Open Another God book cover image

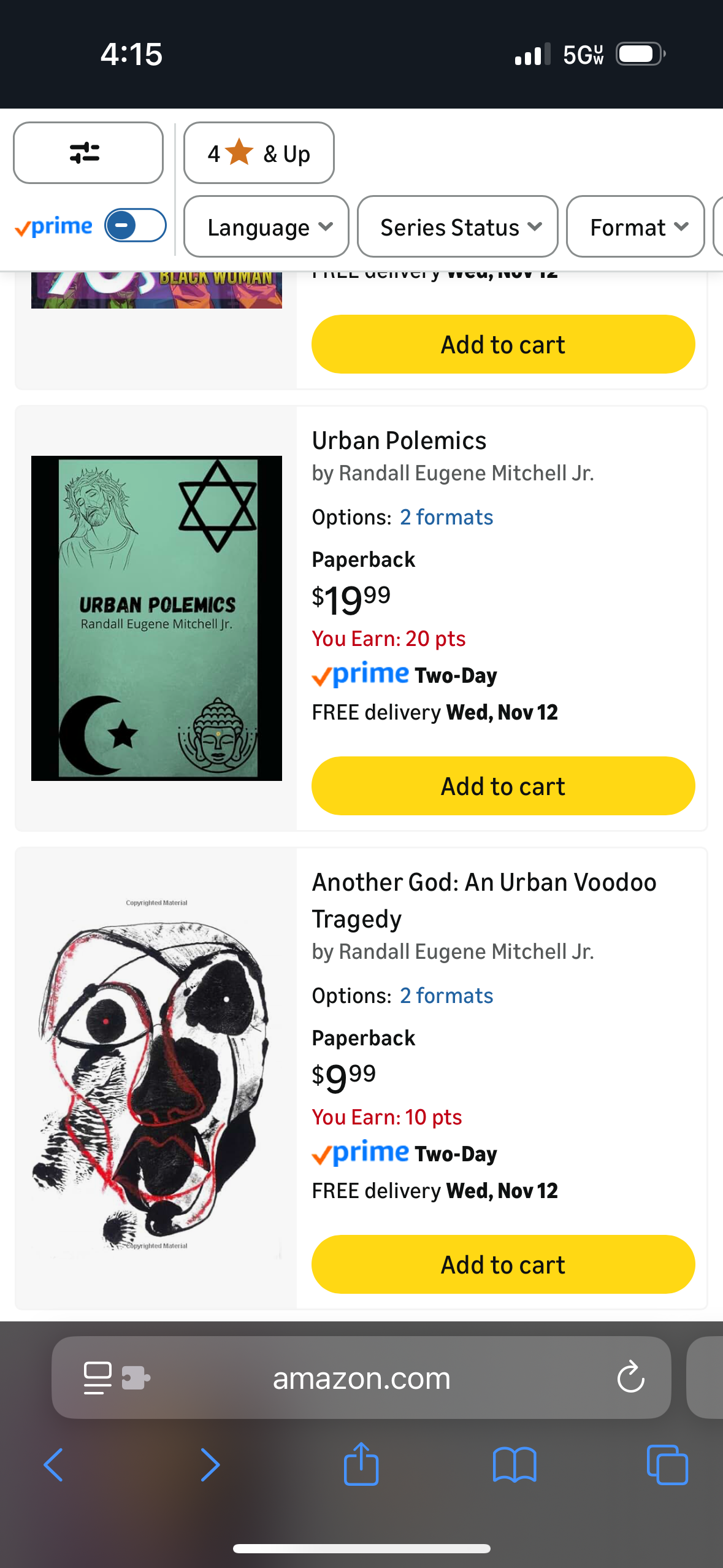156,1074
